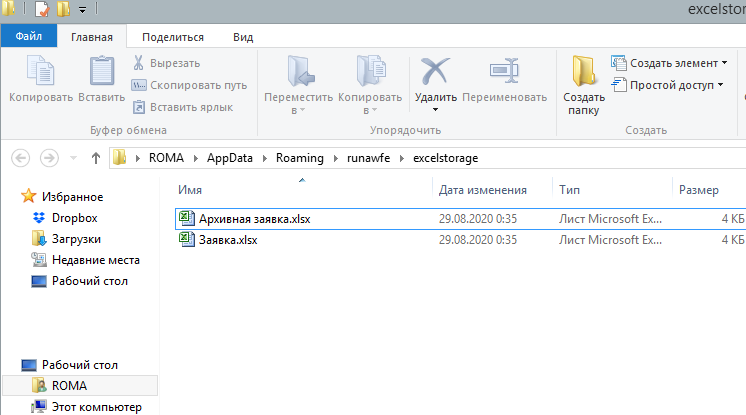Sort files by Дата изменения column header
Image resolution: width=746 pixels, height=415 pixels.
pyautogui.click(x=483, y=189)
